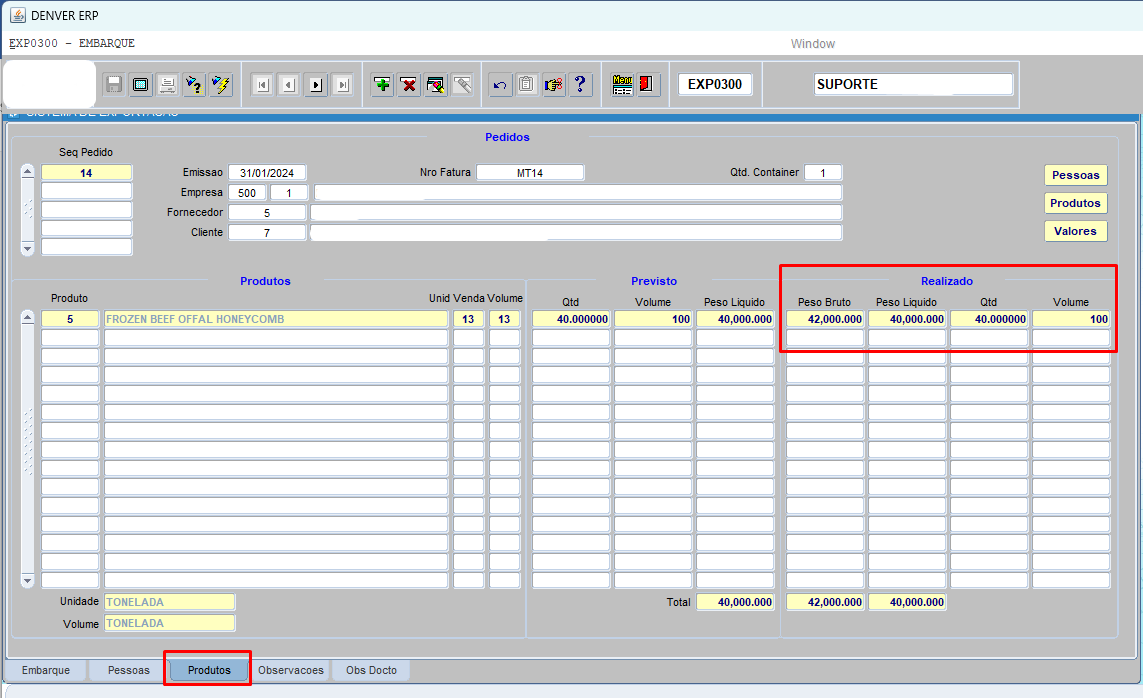Click the Emissao date field 31/01/2024

[x=267, y=173]
